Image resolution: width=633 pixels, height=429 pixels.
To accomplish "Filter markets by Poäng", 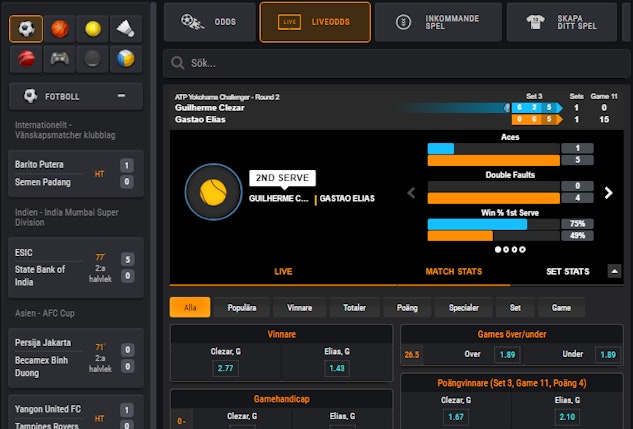I will (x=407, y=308).
